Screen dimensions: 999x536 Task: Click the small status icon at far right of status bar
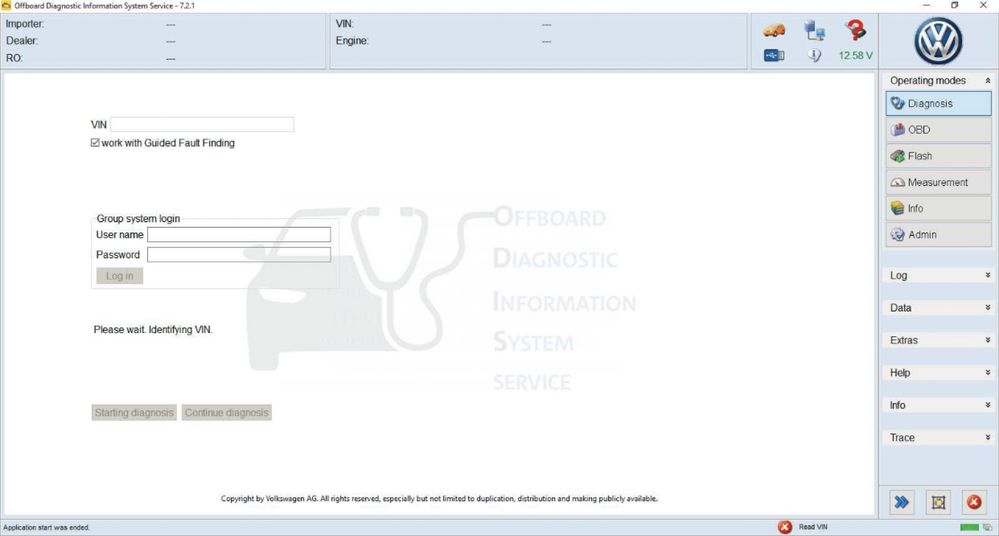tap(988, 527)
